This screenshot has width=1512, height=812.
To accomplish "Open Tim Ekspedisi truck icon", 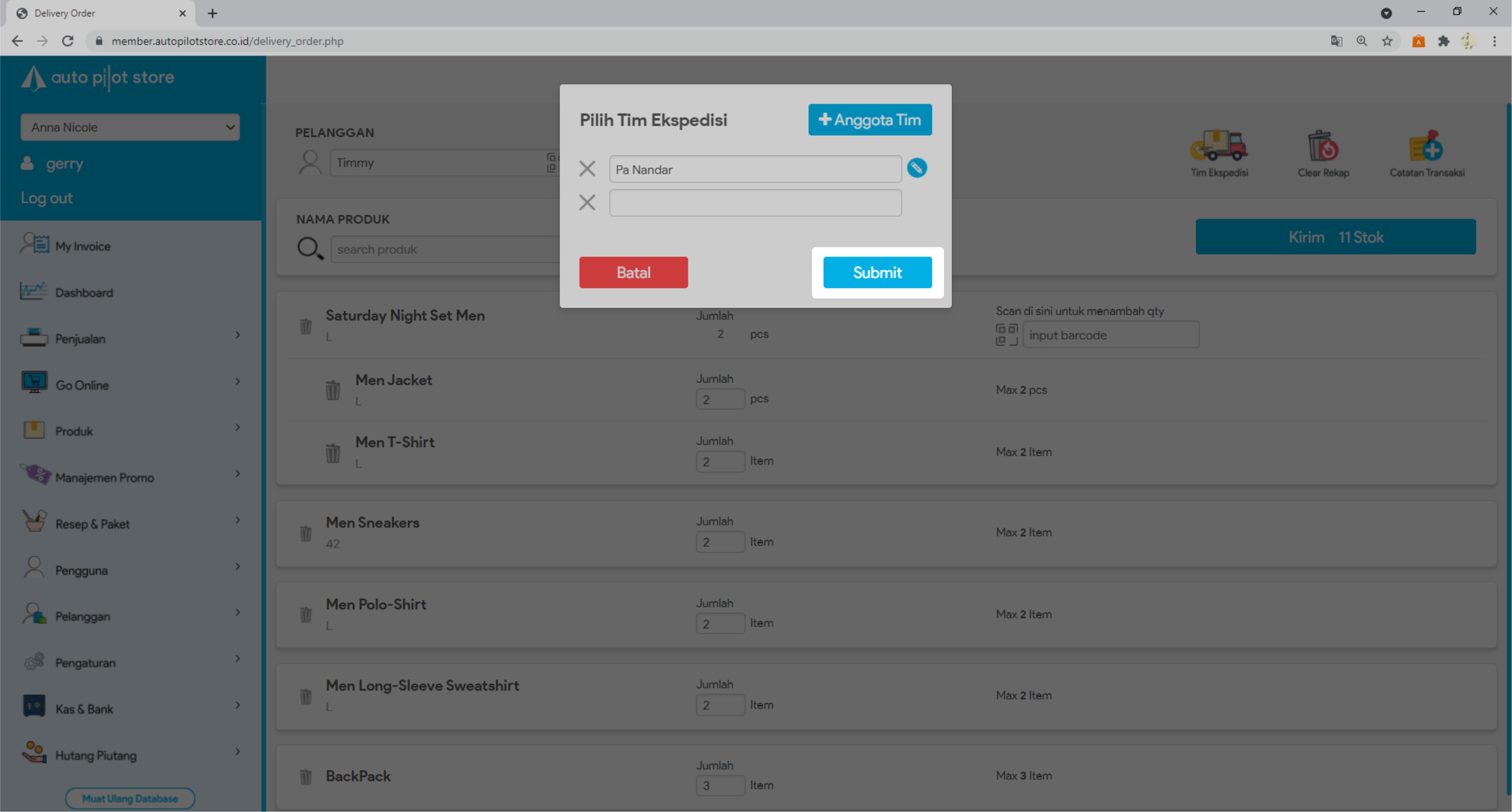I will pos(1218,147).
